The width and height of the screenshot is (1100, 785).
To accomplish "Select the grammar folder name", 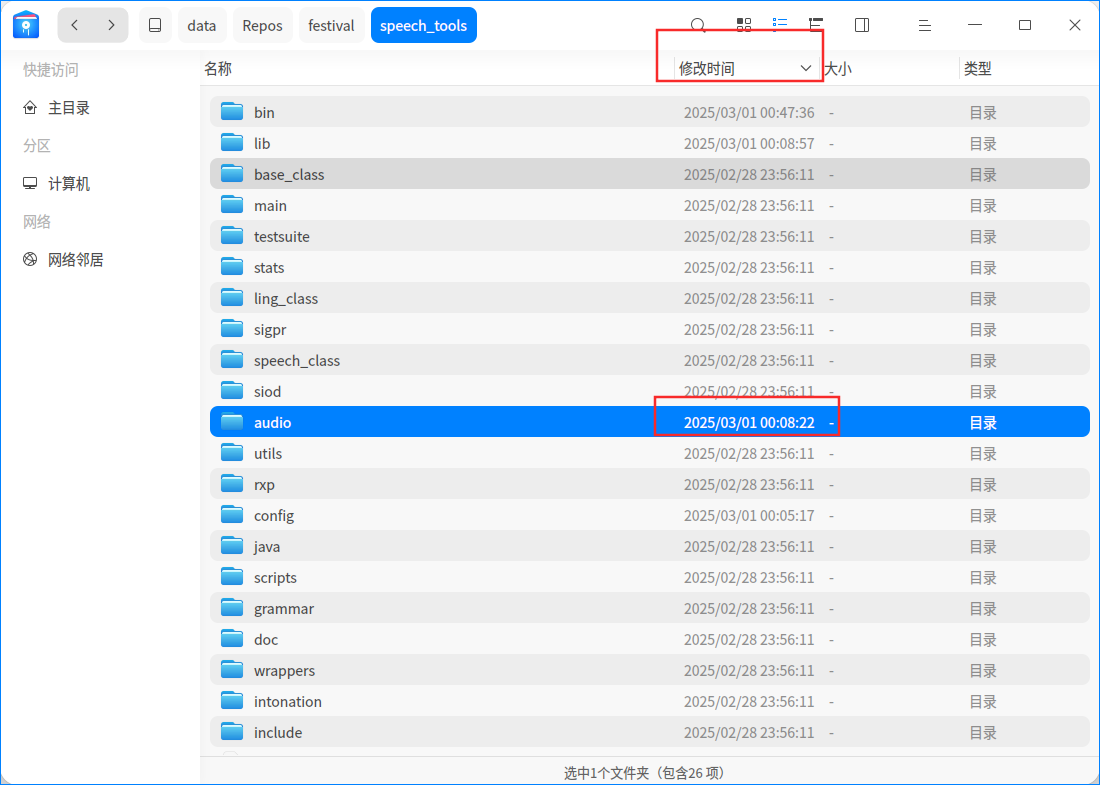I will click(283, 608).
